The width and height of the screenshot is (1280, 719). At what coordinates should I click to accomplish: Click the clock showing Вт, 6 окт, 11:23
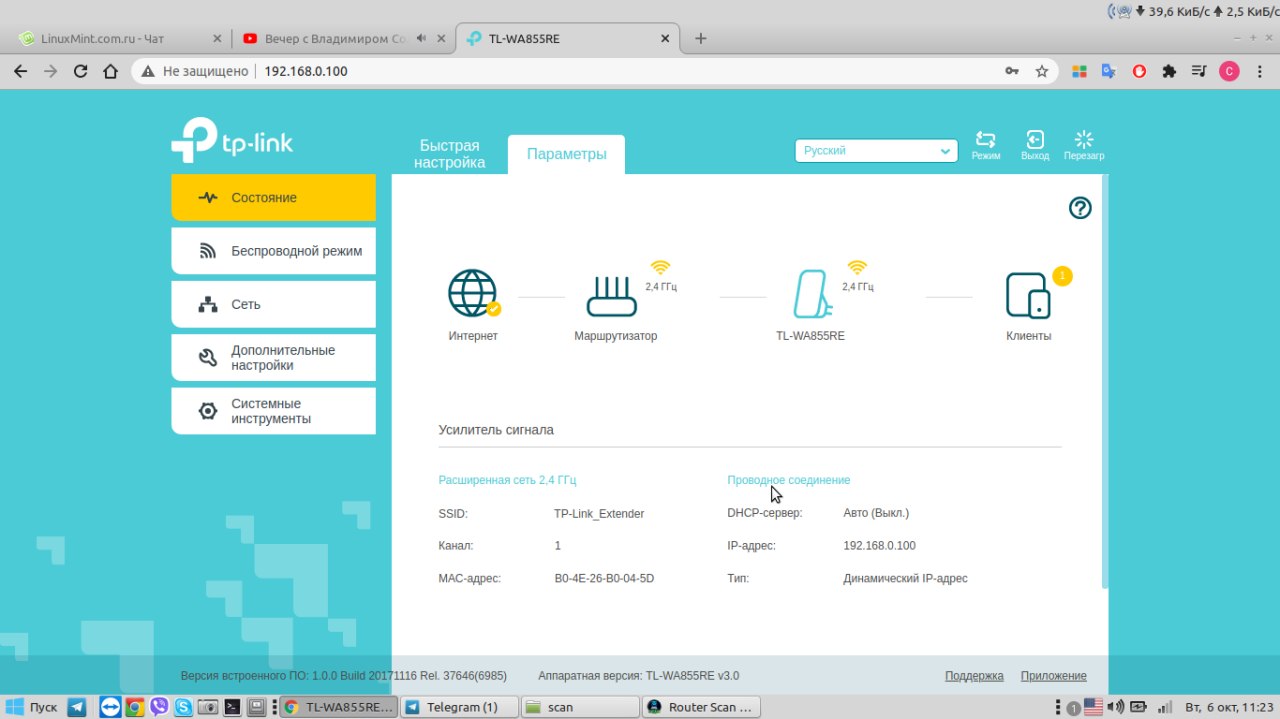[x=1229, y=707]
